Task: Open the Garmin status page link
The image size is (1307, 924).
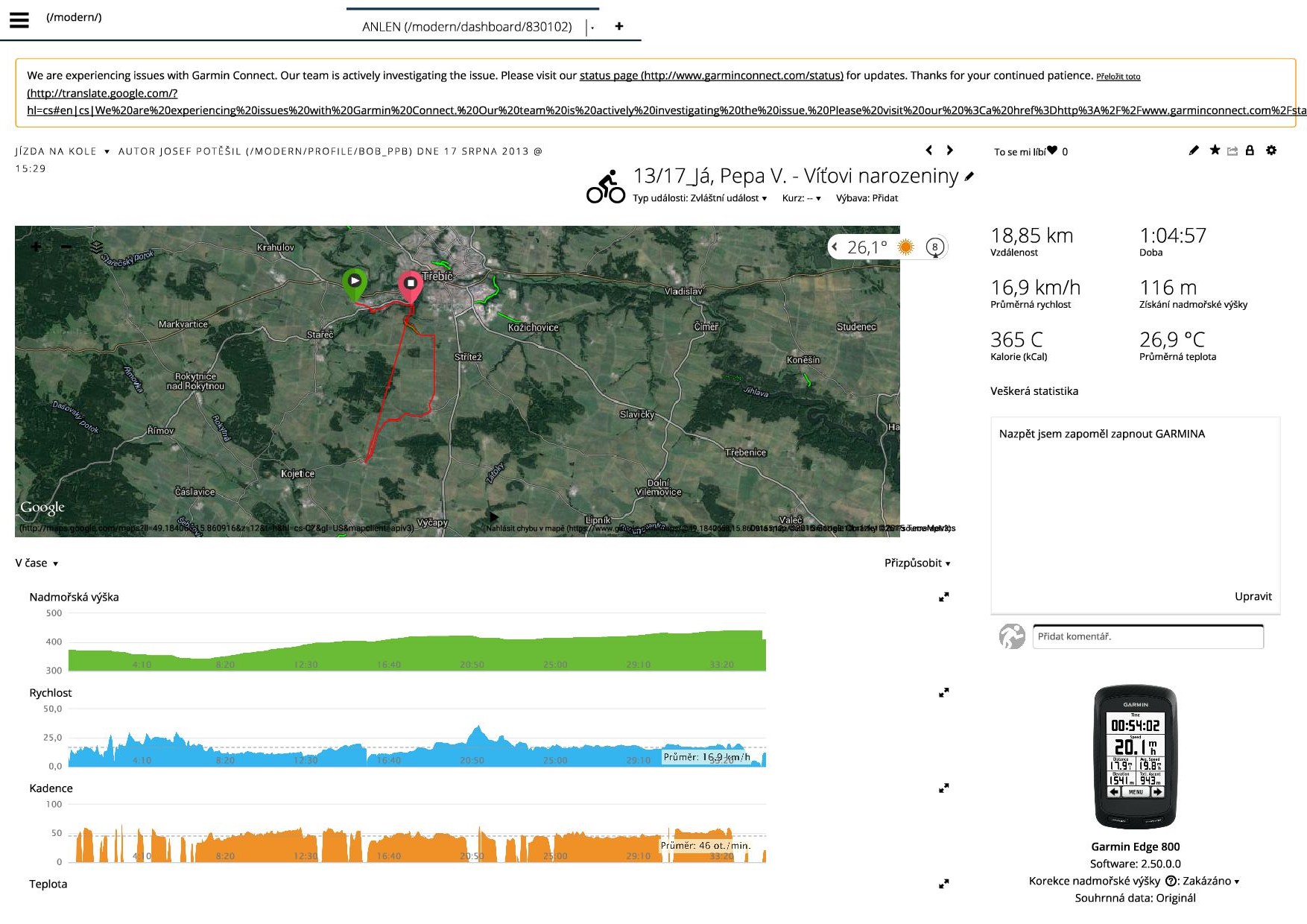Action: [711, 75]
